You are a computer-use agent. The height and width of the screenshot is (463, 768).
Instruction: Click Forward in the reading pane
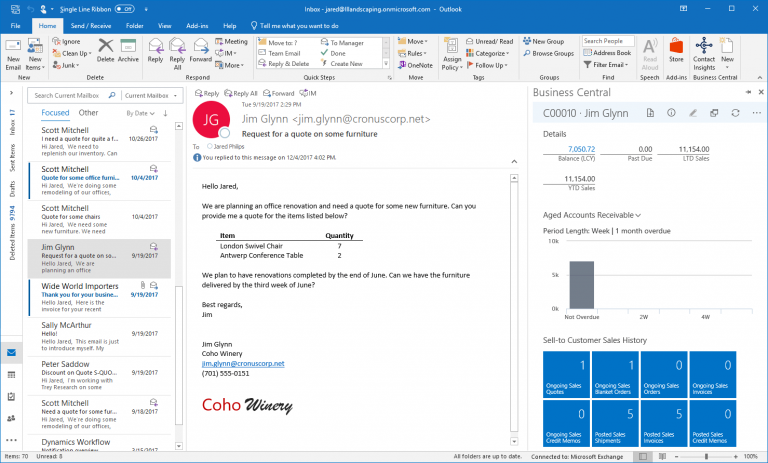[x=279, y=93]
